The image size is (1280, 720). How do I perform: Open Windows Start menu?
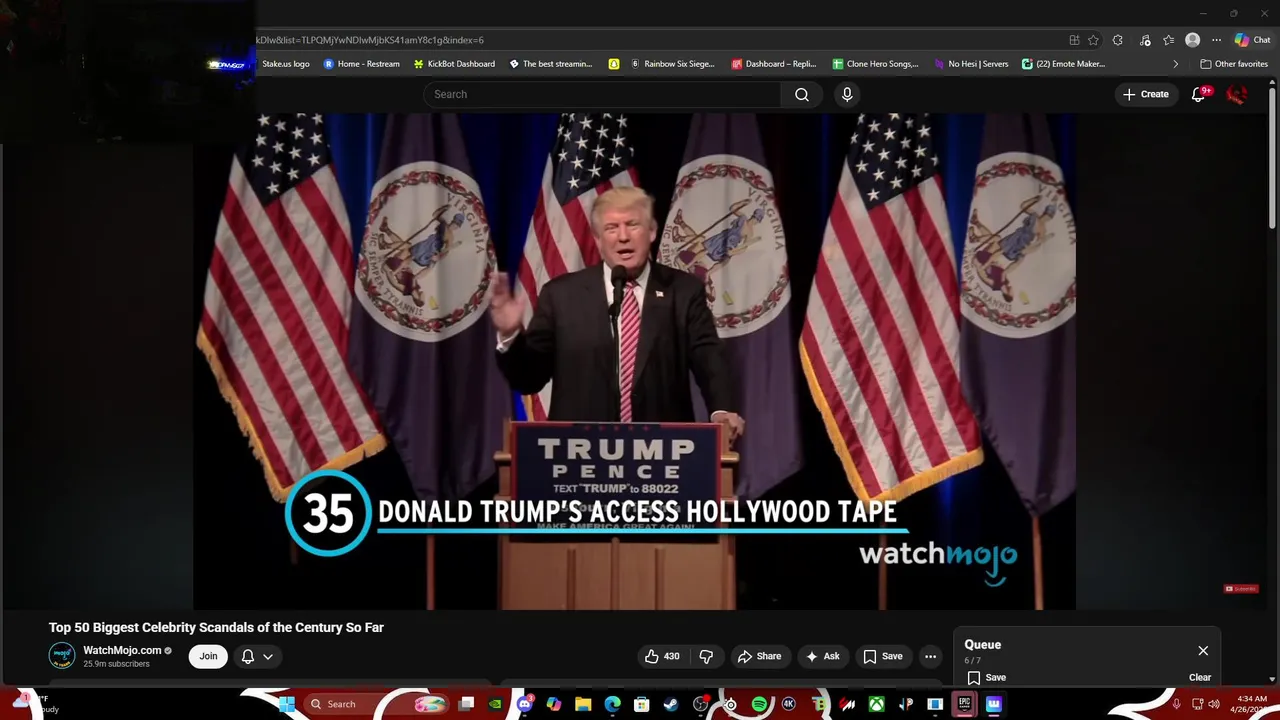coord(286,704)
